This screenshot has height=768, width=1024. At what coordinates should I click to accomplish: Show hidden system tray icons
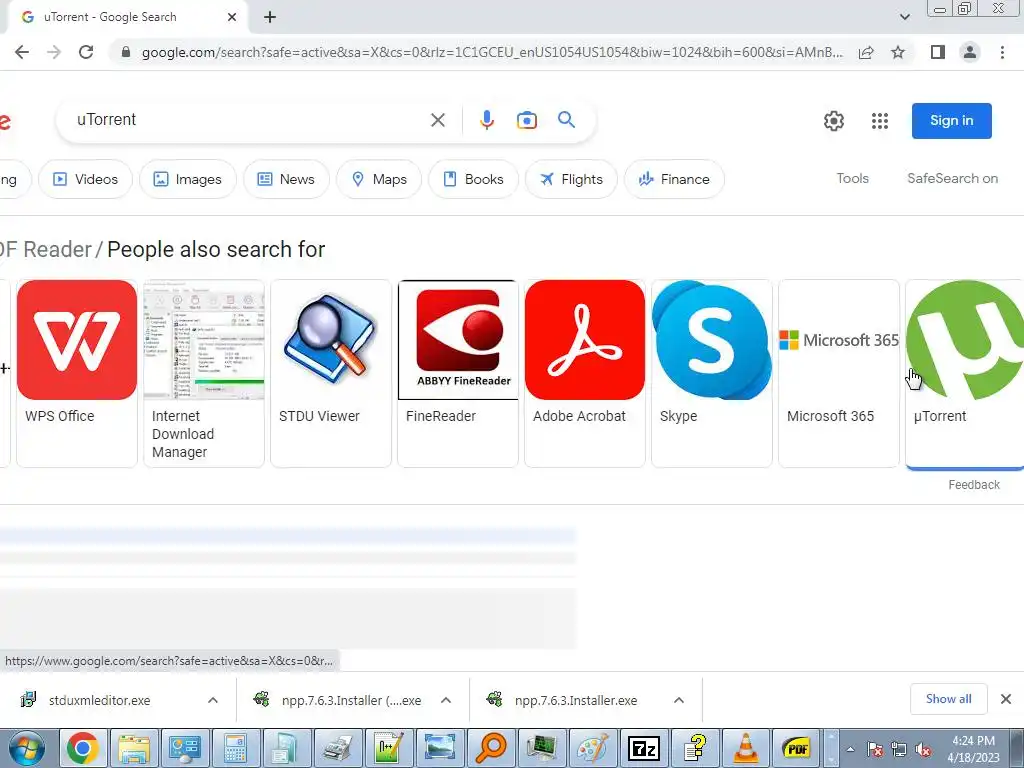click(850, 750)
